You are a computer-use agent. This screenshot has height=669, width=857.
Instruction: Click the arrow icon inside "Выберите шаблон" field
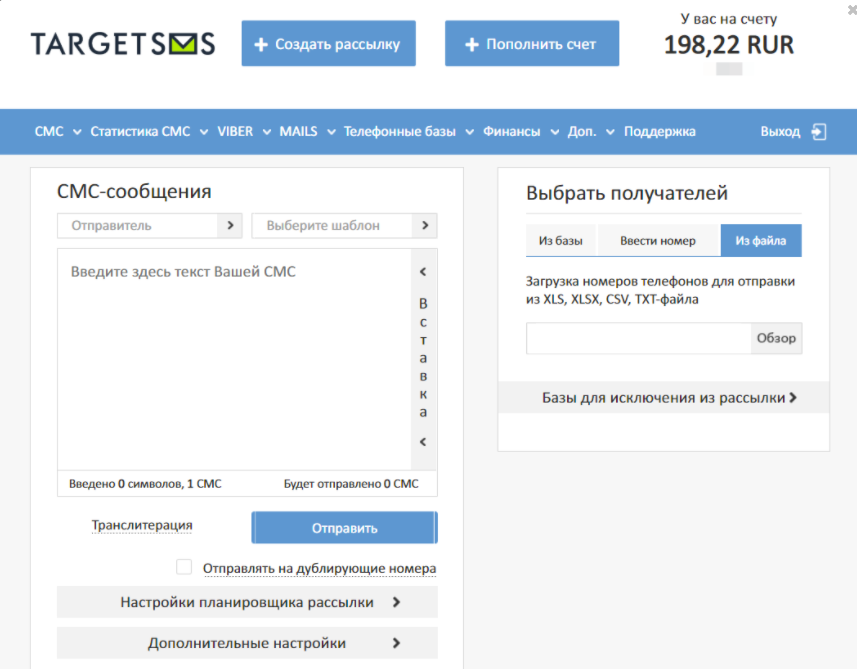coord(427,225)
